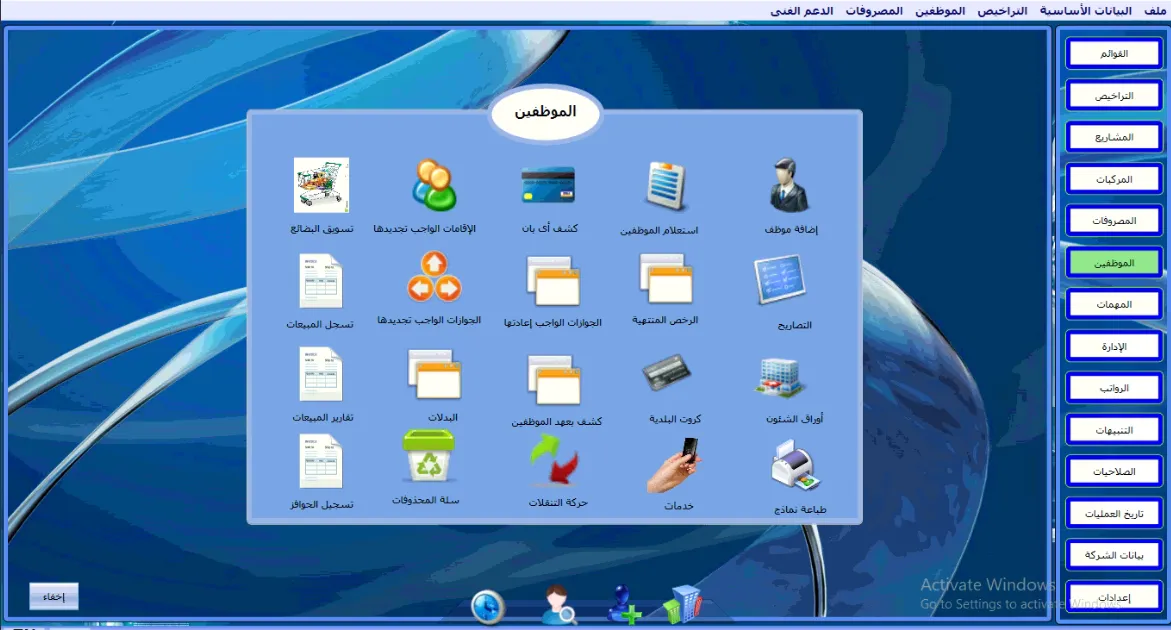
Task: Open تقارير المبيعات sales reports icon
Action: [x=320, y=374]
